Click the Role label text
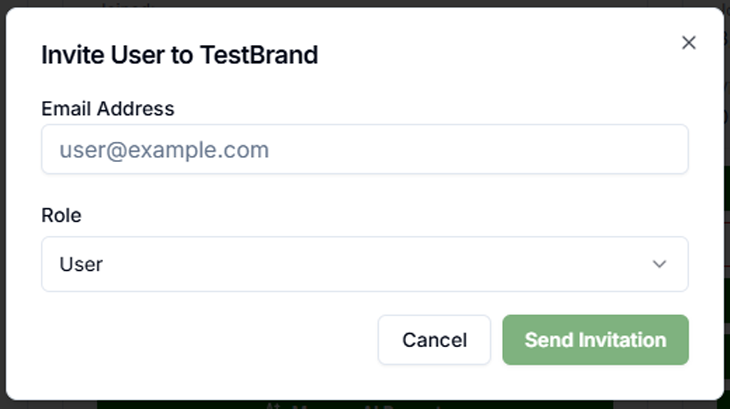 click(61, 215)
